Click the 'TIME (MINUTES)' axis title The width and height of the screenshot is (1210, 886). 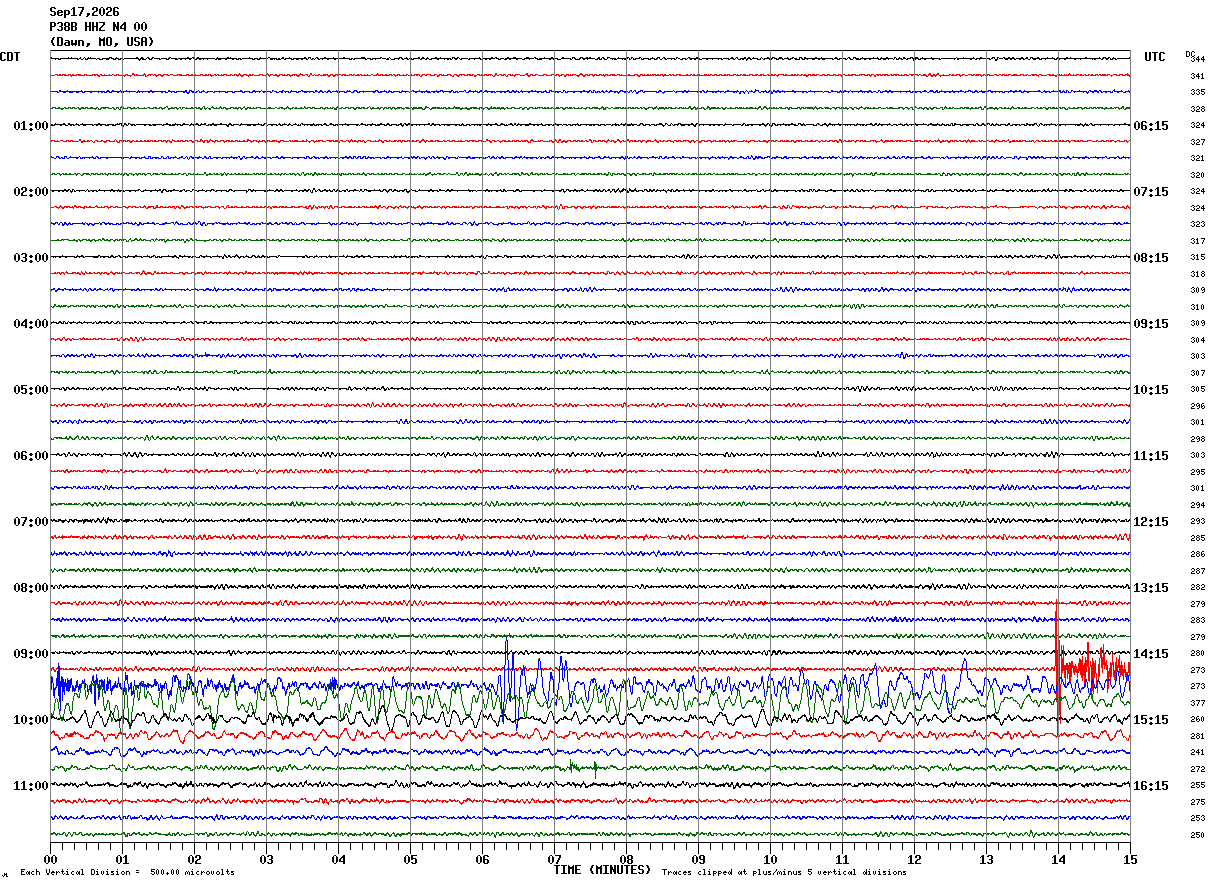[x=602, y=870]
